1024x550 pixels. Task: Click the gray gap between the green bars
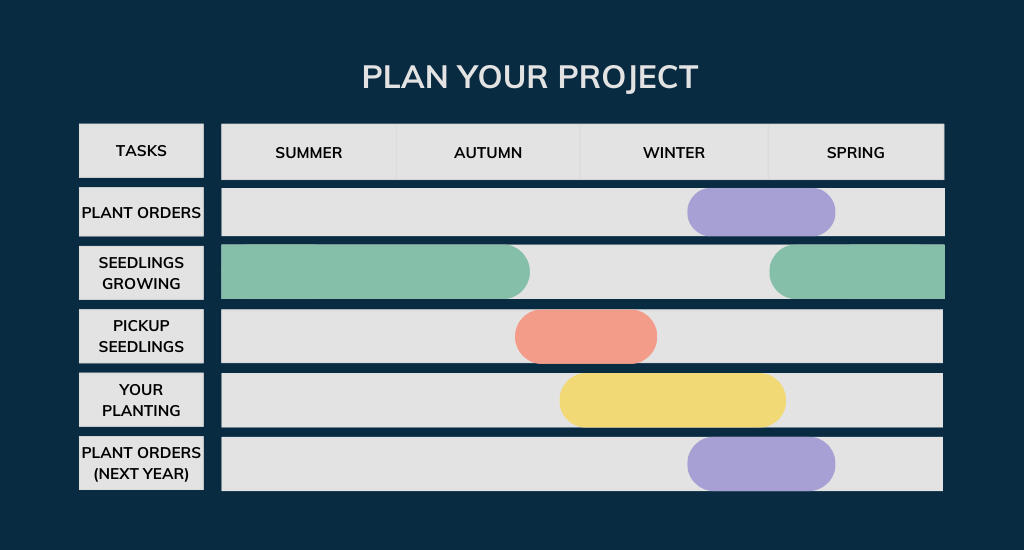click(649, 272)
